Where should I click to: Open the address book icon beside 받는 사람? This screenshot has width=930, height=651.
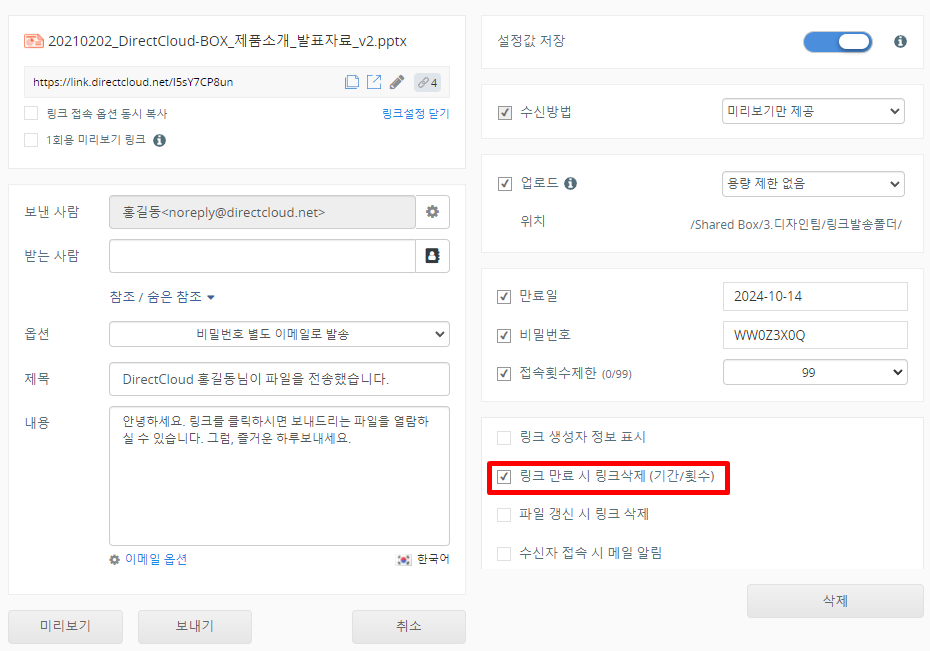pyautogui.click(x=432, y=256)
